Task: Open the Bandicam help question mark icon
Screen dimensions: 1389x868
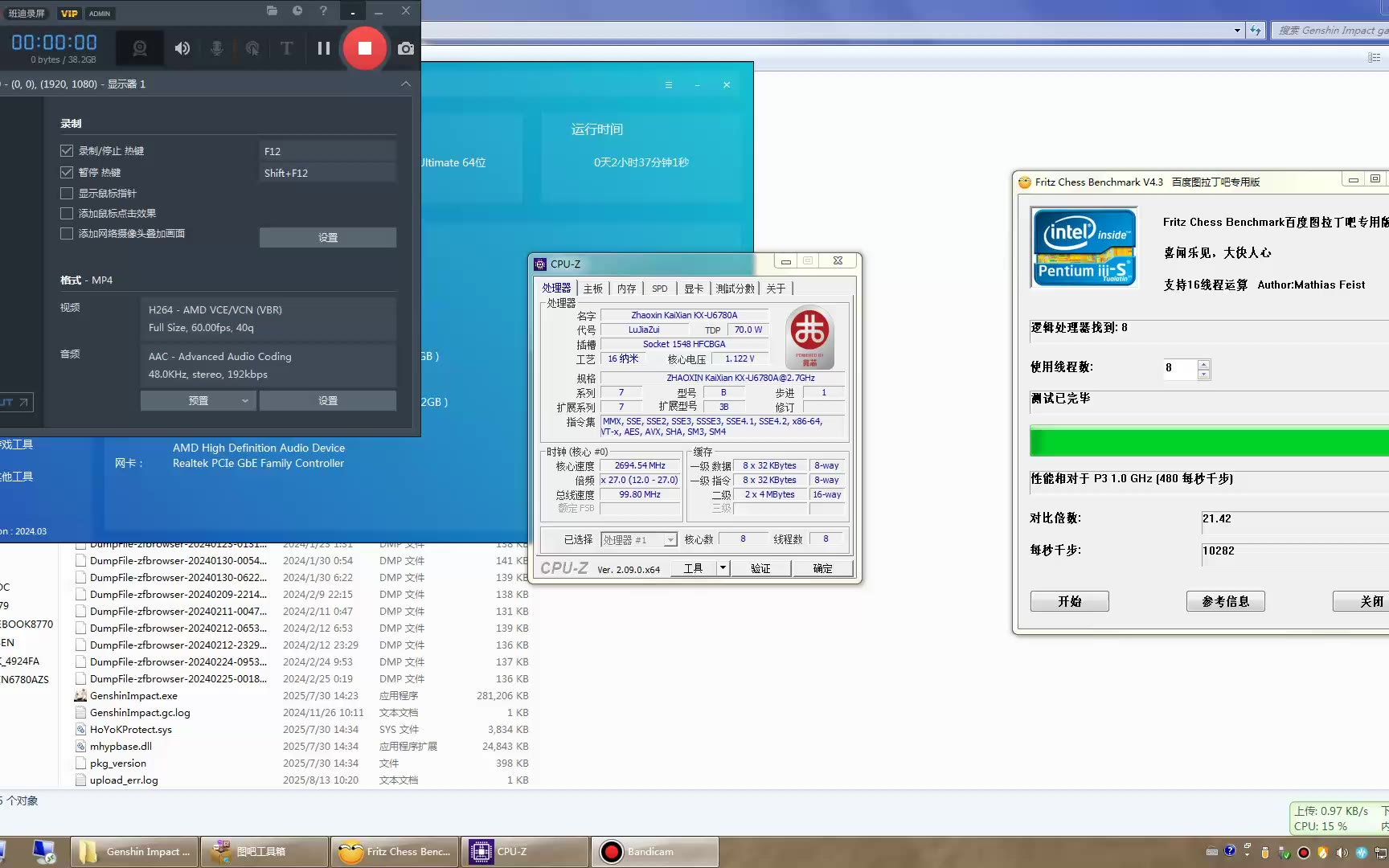Action: click(x=323, y=10)
